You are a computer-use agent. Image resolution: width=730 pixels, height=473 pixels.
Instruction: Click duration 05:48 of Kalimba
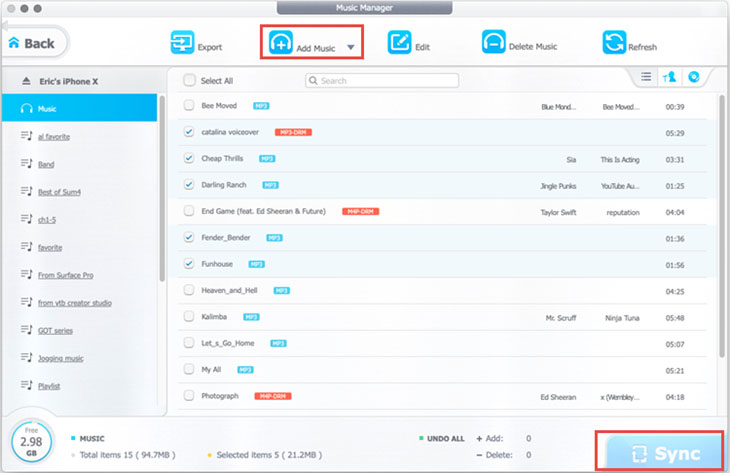[x=675, y=318]
